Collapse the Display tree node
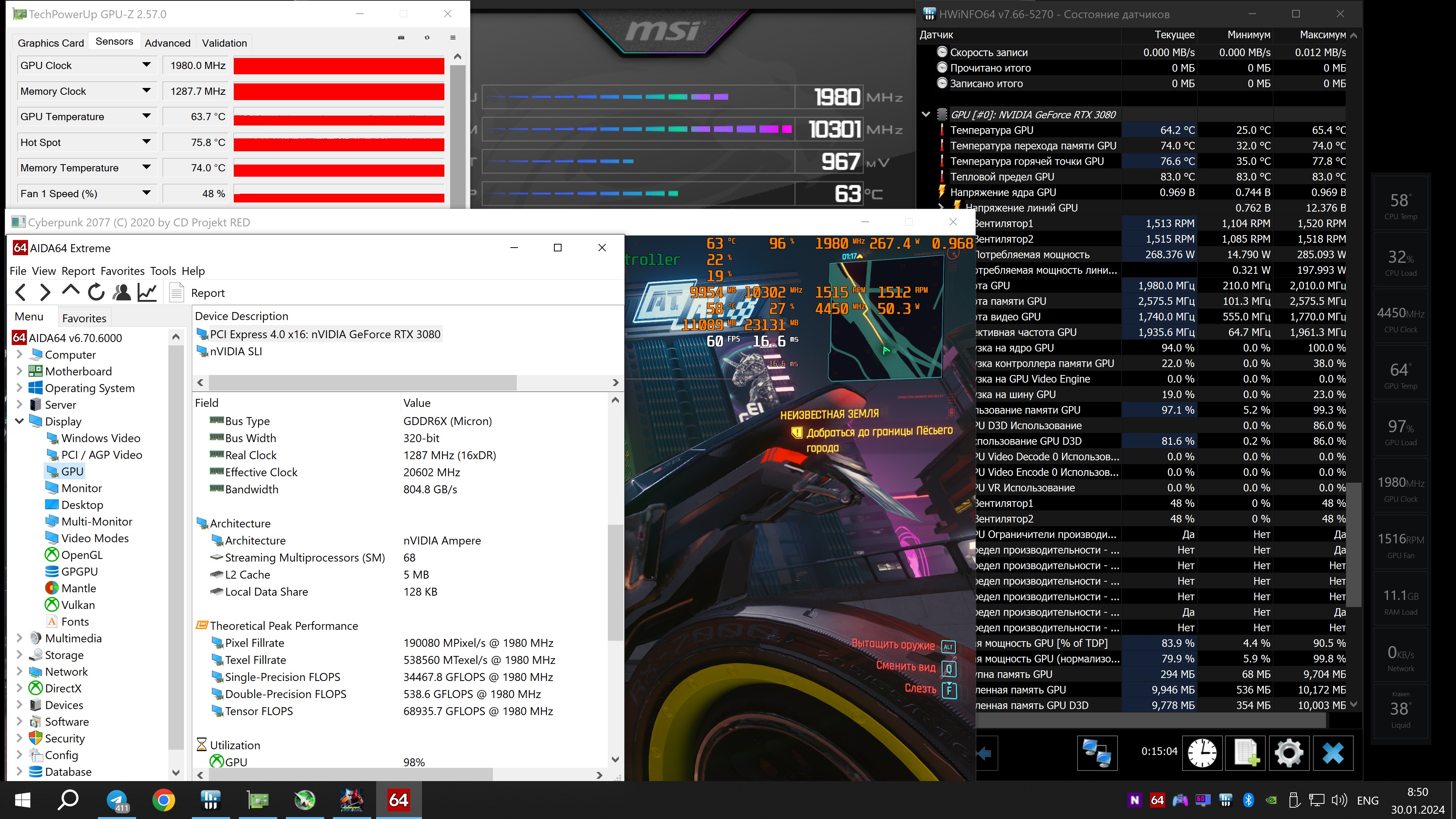The width and height of the screenshot is (1456, 819). click(19, 421)
